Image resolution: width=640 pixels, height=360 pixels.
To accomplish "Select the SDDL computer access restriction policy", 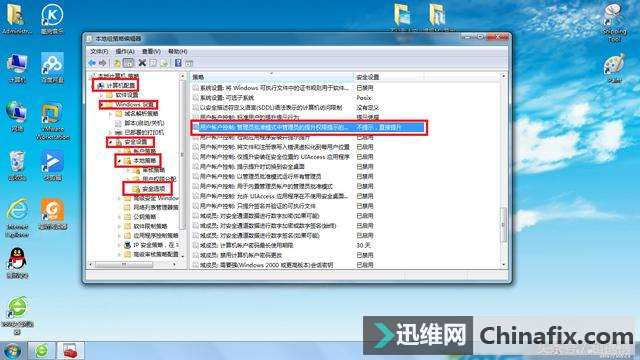I will pyautogui.click(x=271, y=108).
